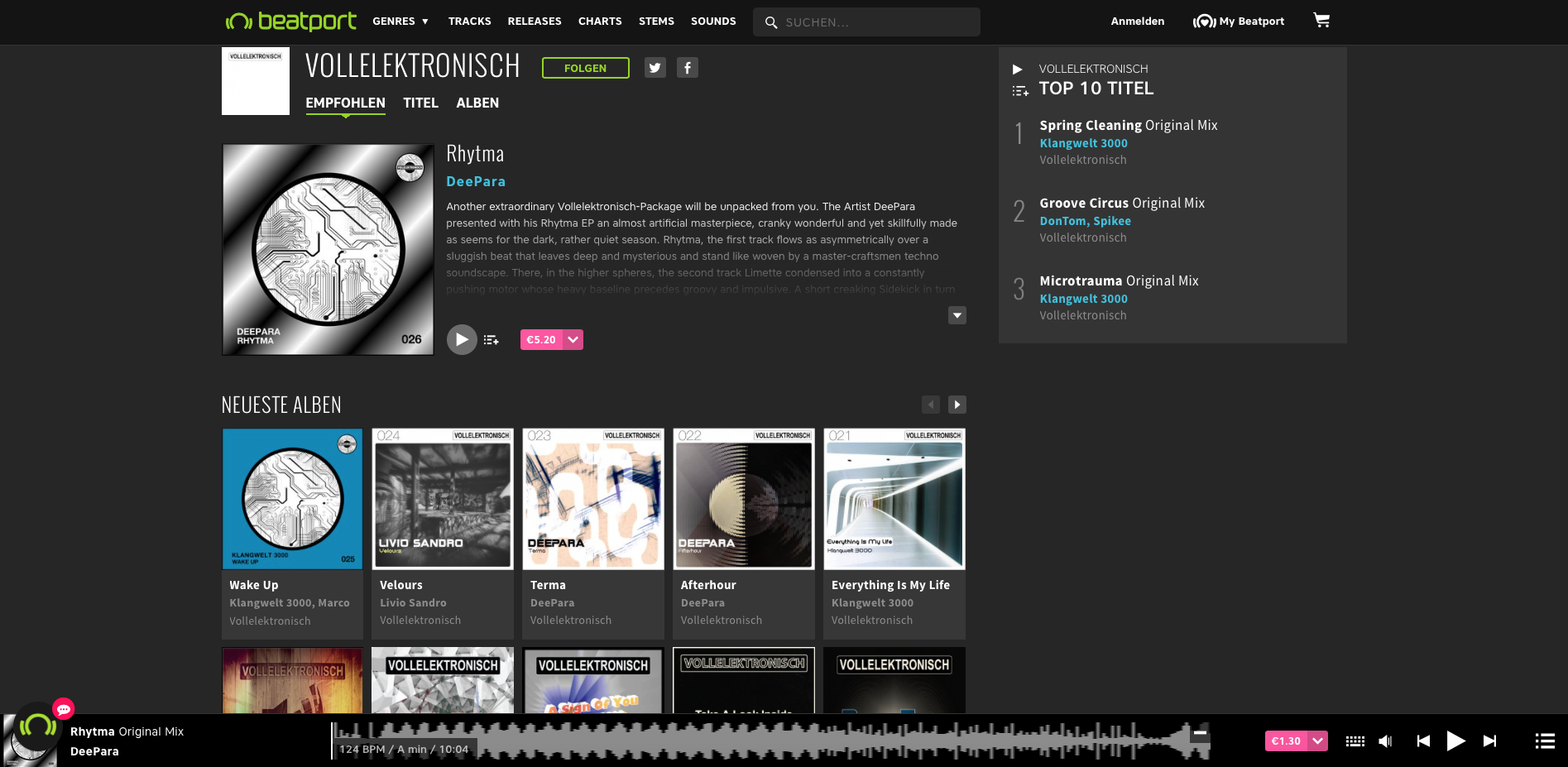Screen dimensions: 1568x767
Task: Add Top 10 Titel to queue
Action: point(1020,91)
